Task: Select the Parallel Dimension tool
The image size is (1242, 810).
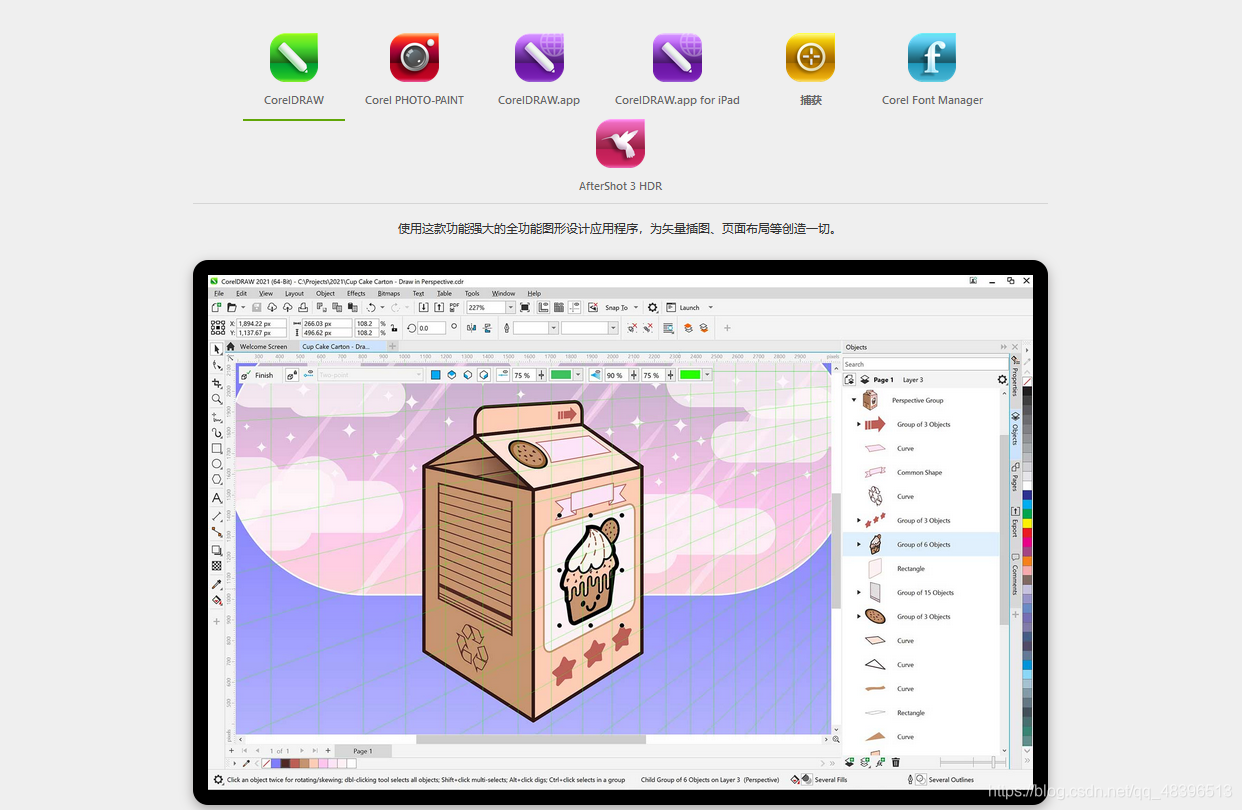Action: (216, 516)
